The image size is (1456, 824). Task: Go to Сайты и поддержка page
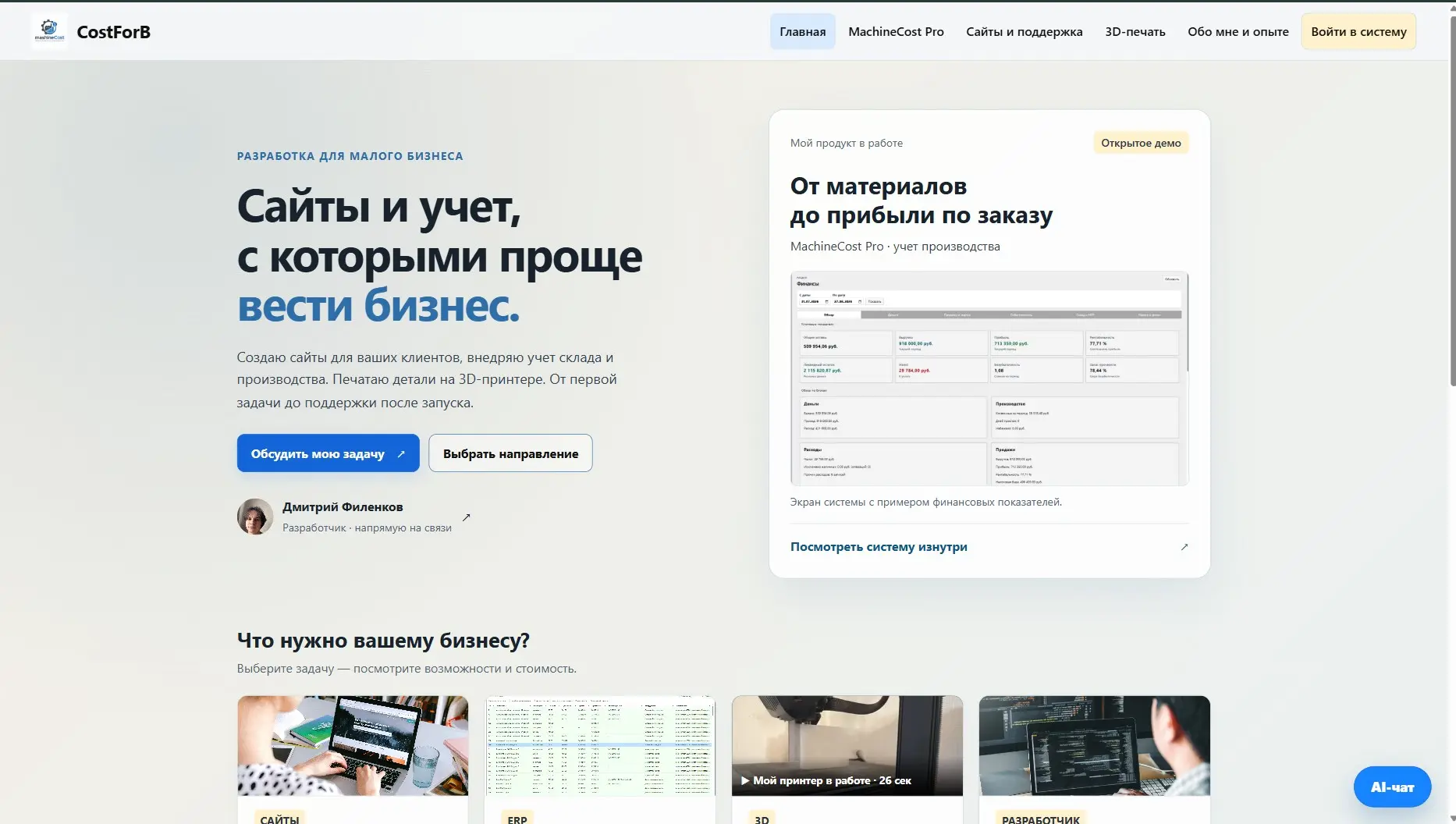point(1024,31)
